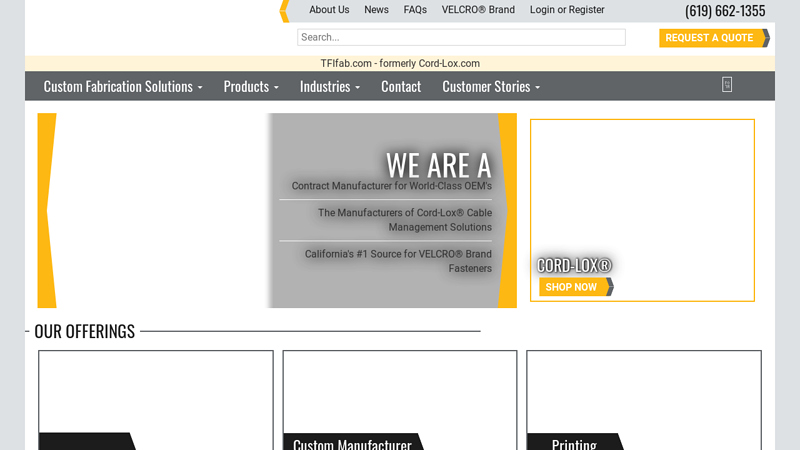800x450 pixels.
Task: Visit the VELCRO® Brand page
Action: [478, 10]
